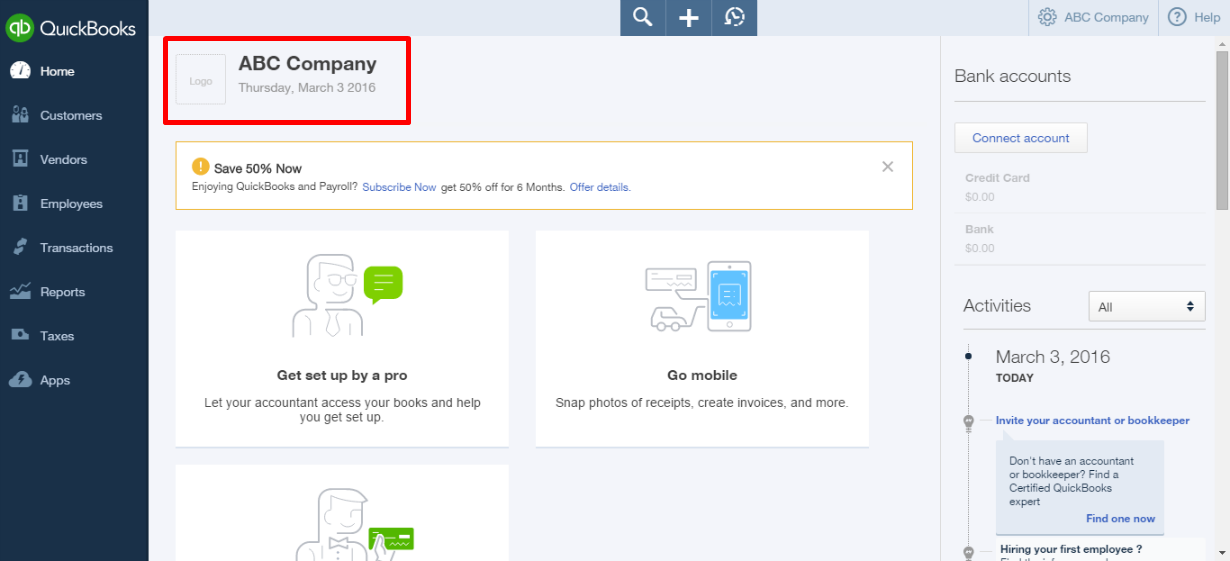Open the Help link text
The height and width of the screenshot is (561, 1230).
click(1207, 17)
